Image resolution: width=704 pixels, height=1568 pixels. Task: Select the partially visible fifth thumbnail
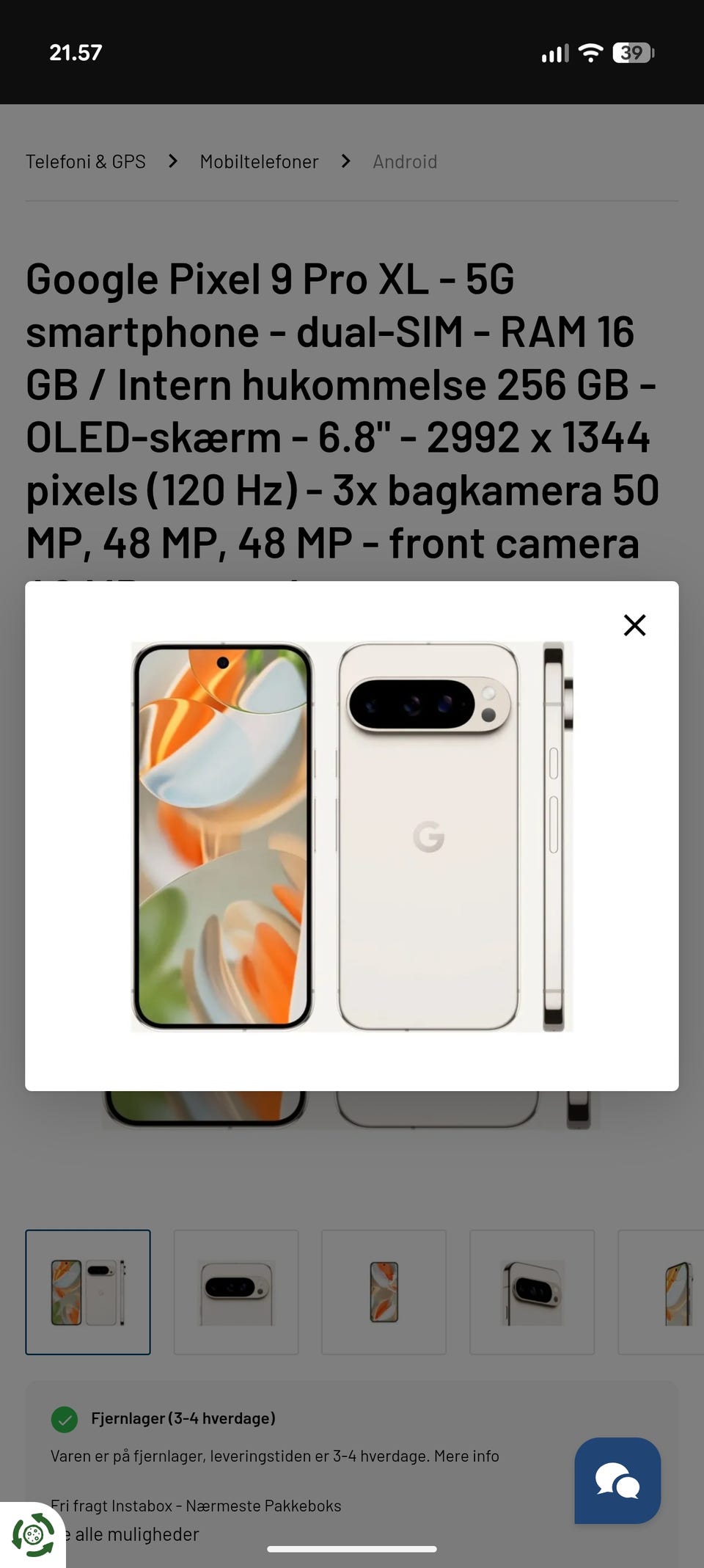pos(661,1292)
